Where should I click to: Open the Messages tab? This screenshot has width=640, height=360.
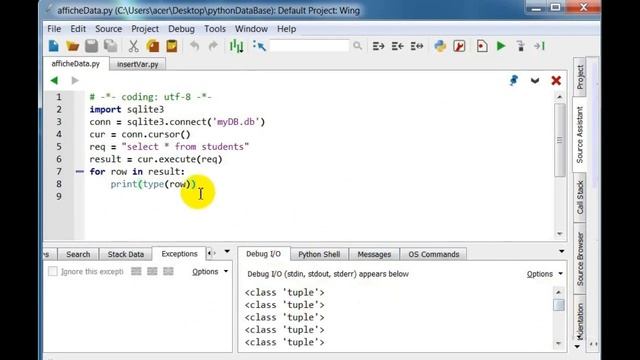click(x=374, y=254)
